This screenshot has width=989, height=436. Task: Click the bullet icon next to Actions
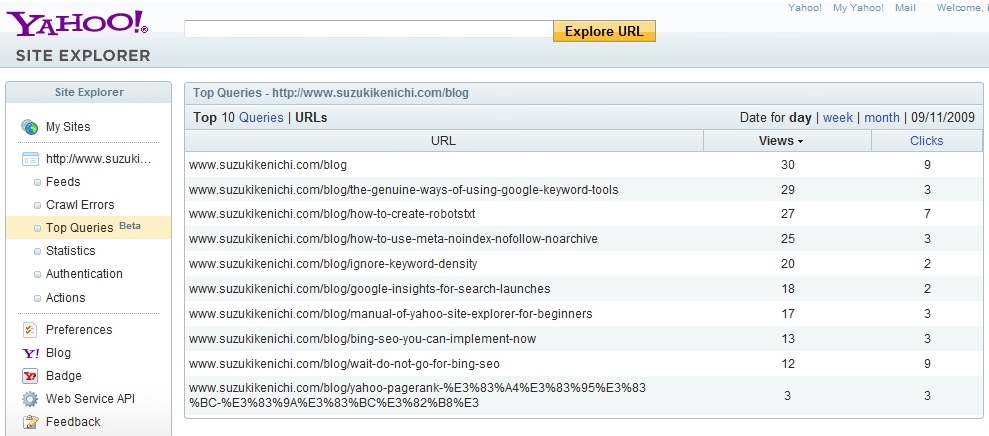click(38, 298)
